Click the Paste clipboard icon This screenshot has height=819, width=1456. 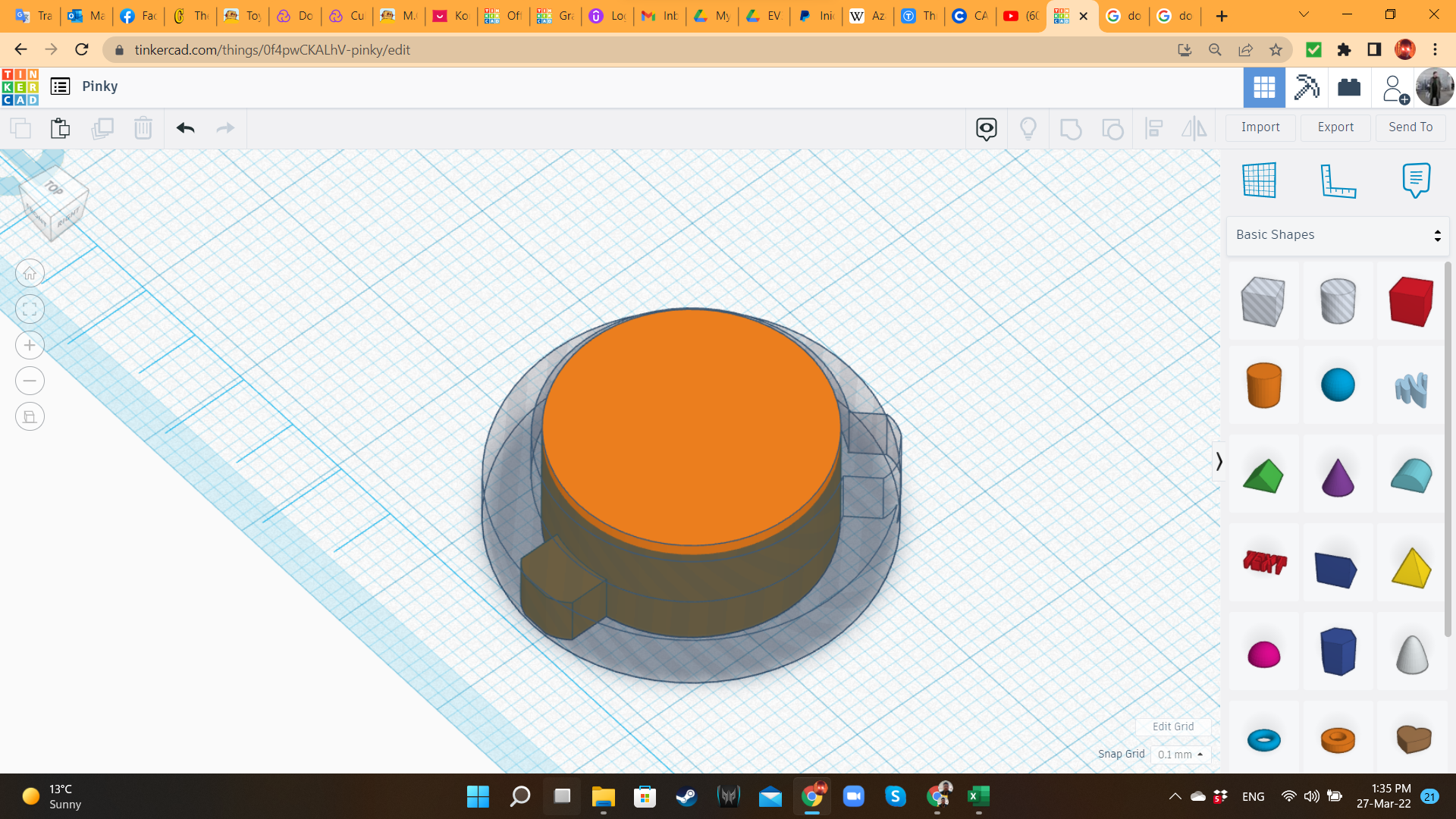coord(61,128)
